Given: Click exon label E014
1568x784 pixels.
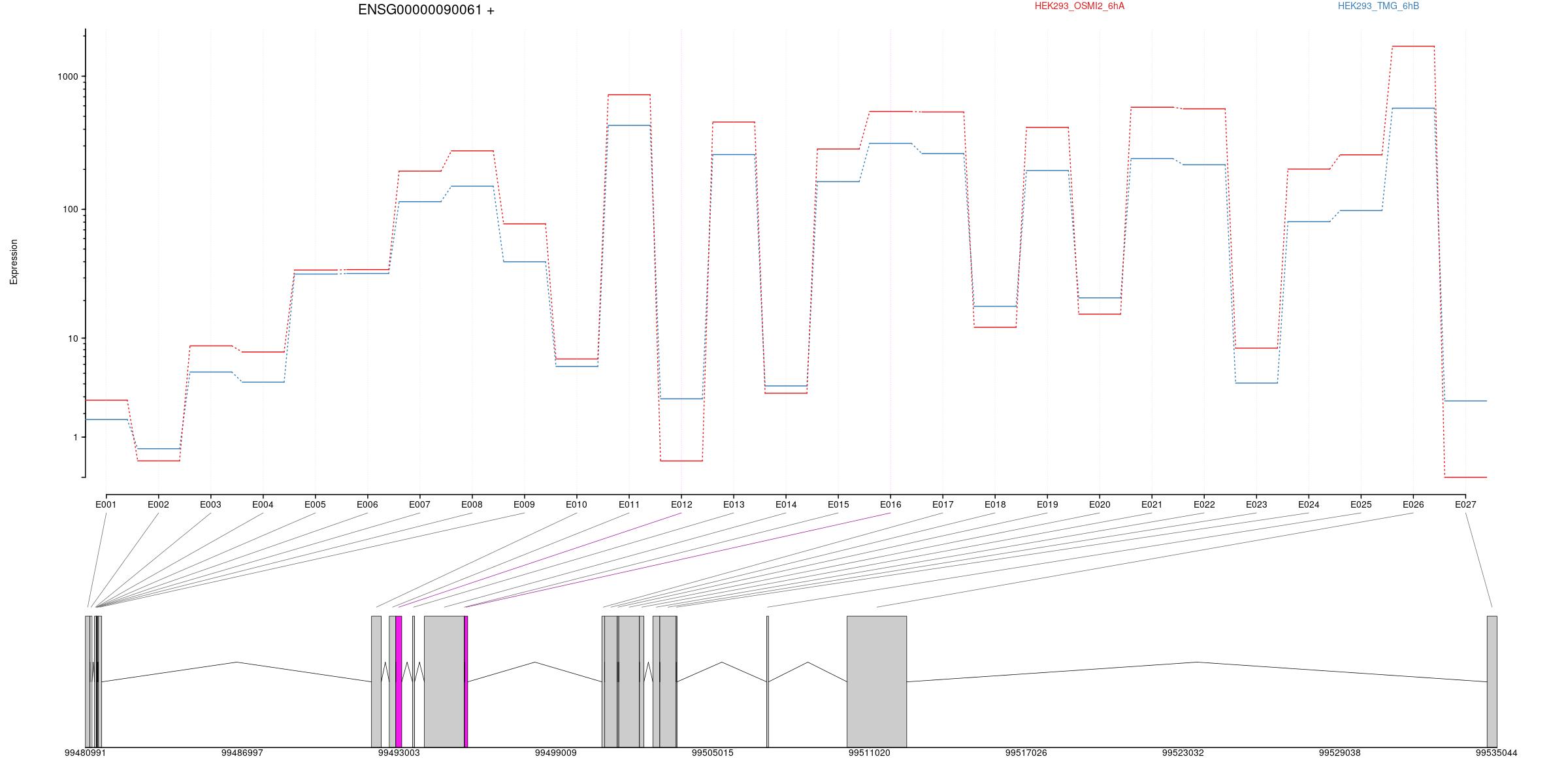Looking at the screenshot, I should pyautogui.click(x=786, y=504).
